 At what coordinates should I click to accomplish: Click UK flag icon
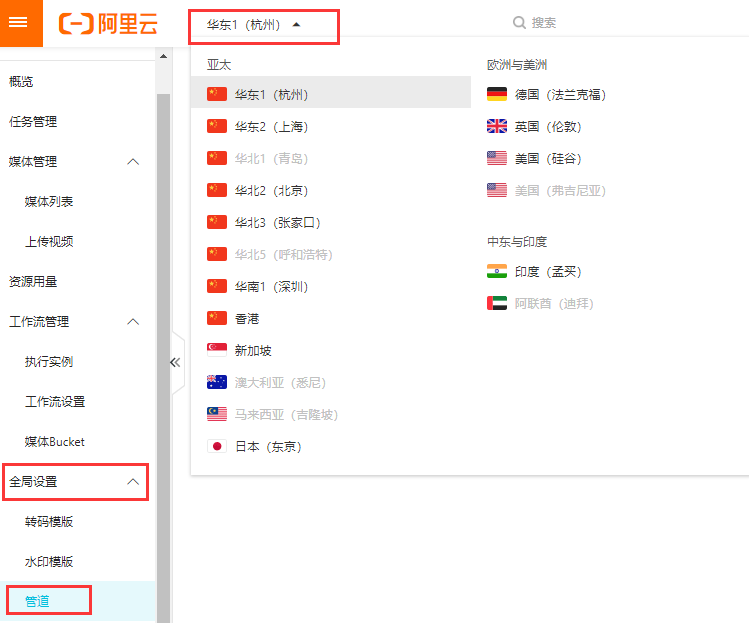click(x=497, y=126)
